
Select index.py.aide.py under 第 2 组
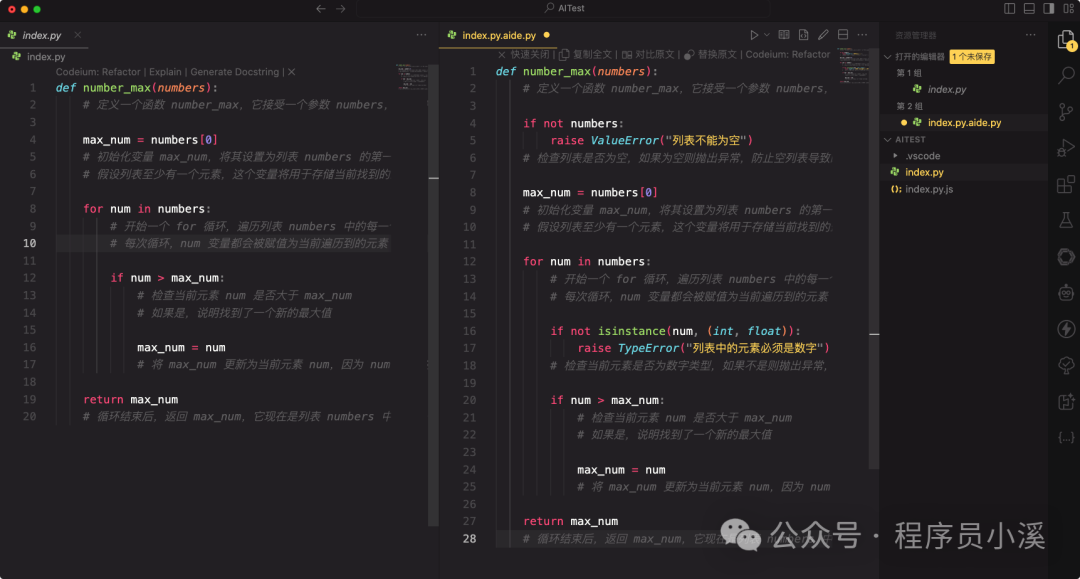coord(964,123)
